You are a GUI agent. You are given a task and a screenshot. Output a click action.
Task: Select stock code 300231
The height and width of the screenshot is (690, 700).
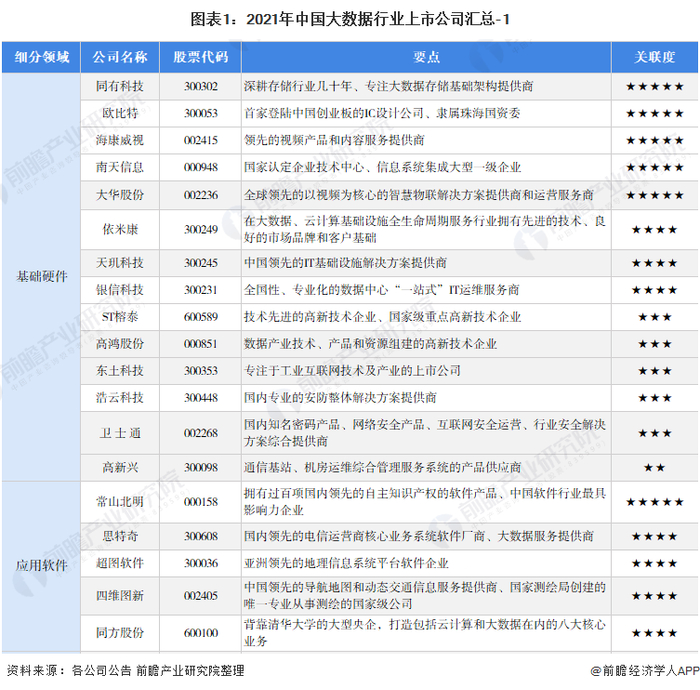pyautogui.click(x=200, y=290)
